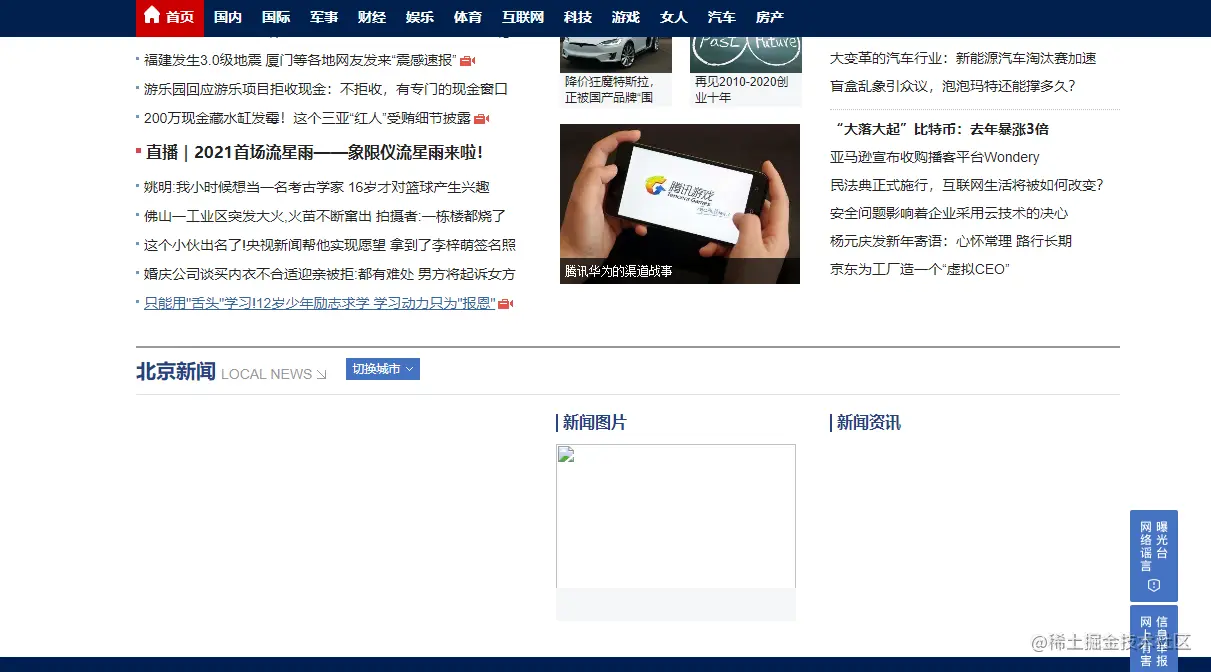Screen dimensions: 1211x672
Task: Go to the 军事 section
Action: 324,17
